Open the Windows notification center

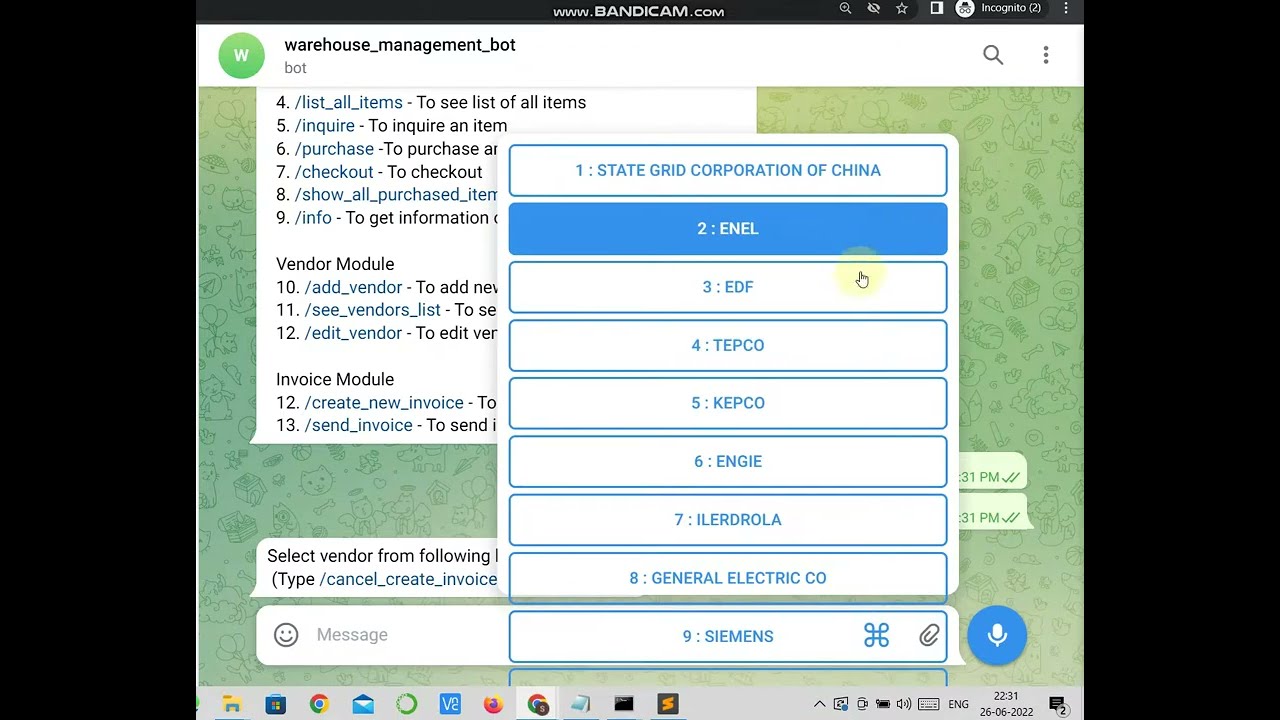(1058, 706)
